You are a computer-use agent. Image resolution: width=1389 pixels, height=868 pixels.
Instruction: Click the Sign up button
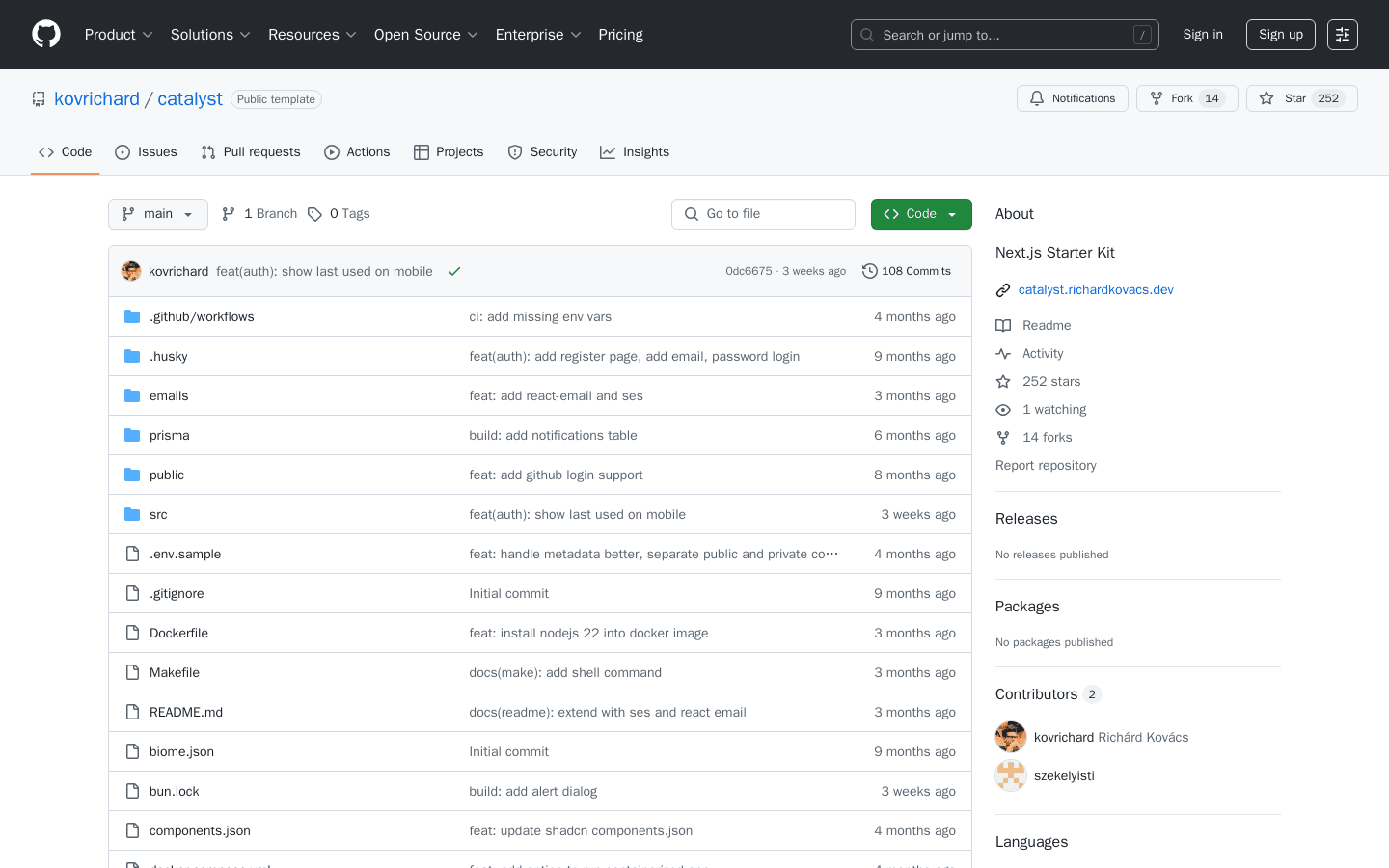pyautogui.click(x=1281, y=35)
